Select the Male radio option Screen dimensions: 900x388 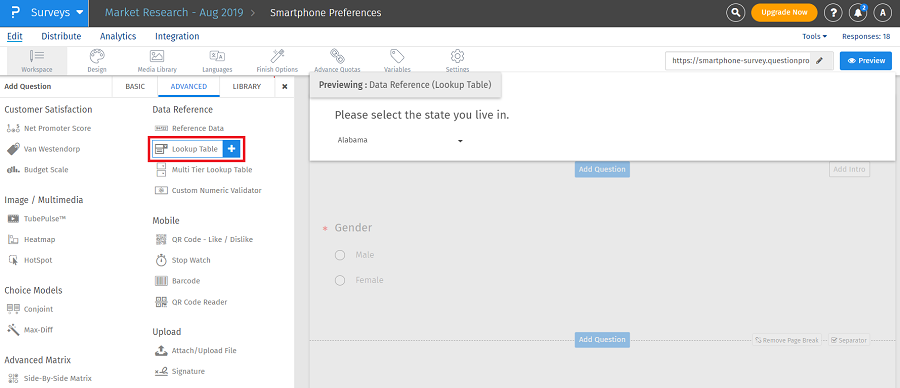(x=340, y=255)
